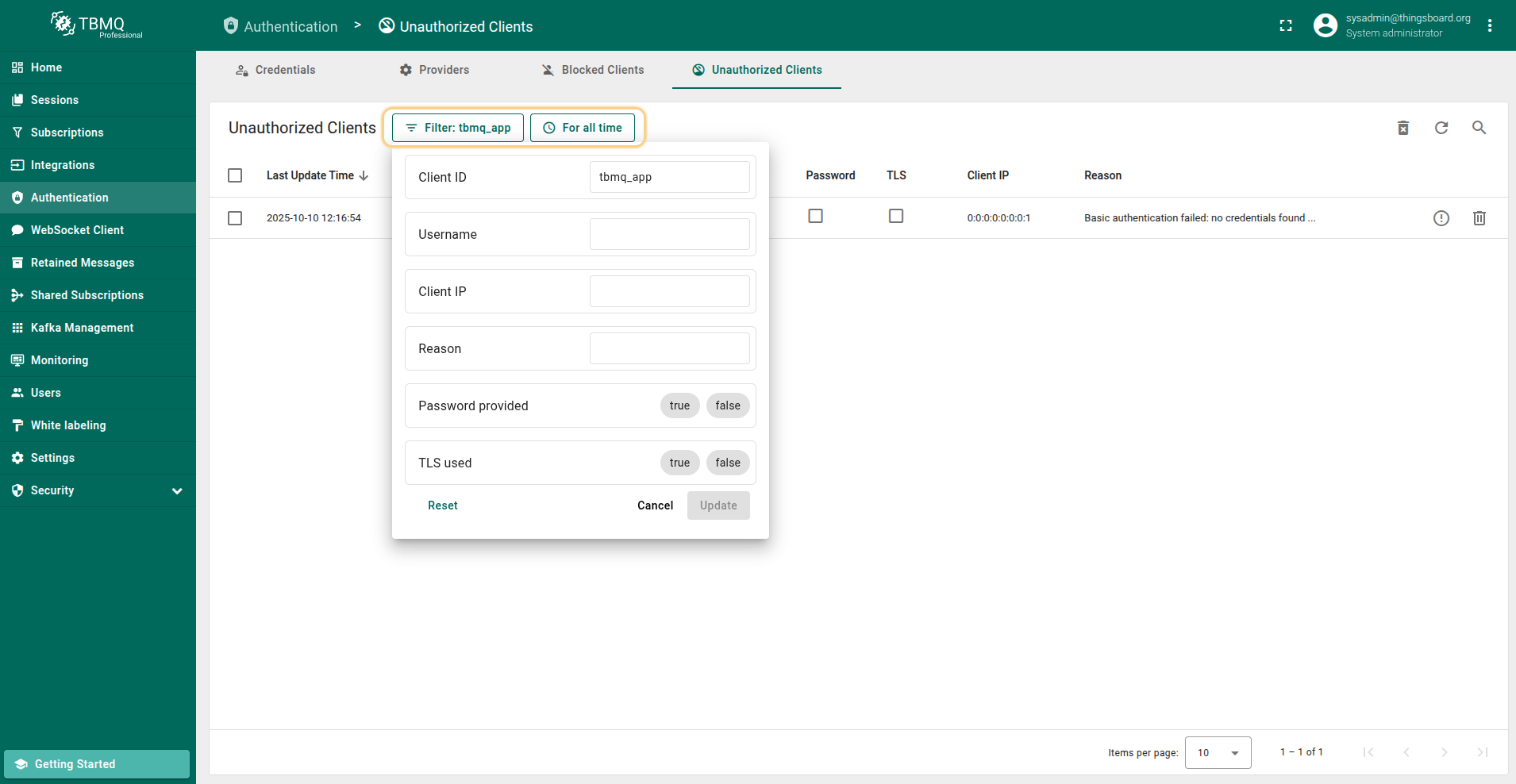Set Password provided to true

(x=679, y=405)
